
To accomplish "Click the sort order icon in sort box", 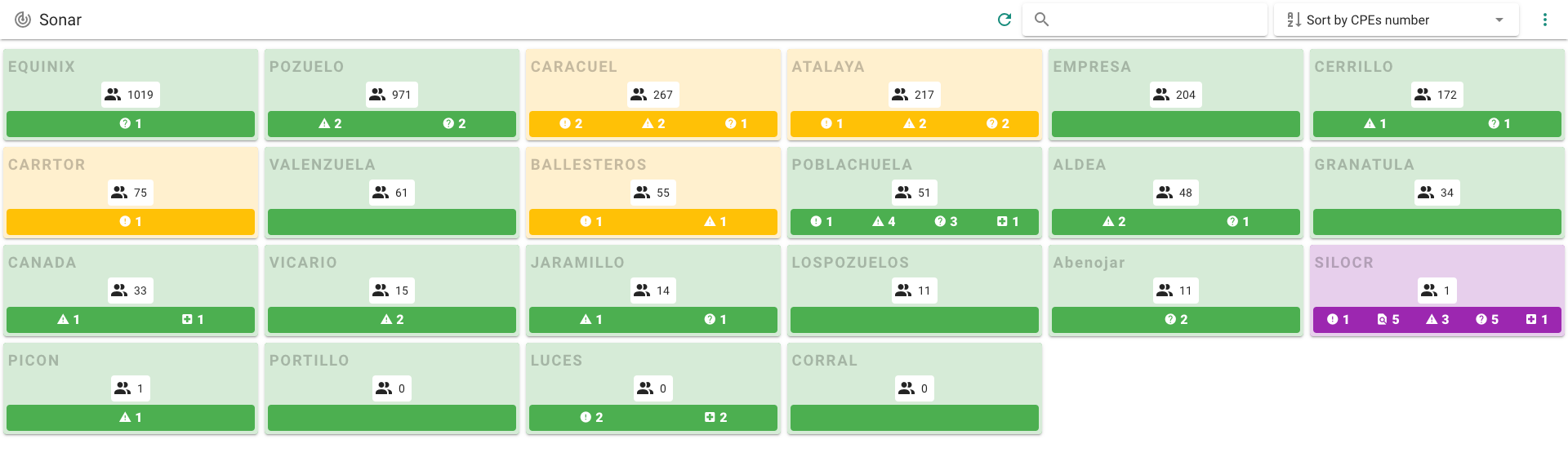I will [x=1294, y=20].
